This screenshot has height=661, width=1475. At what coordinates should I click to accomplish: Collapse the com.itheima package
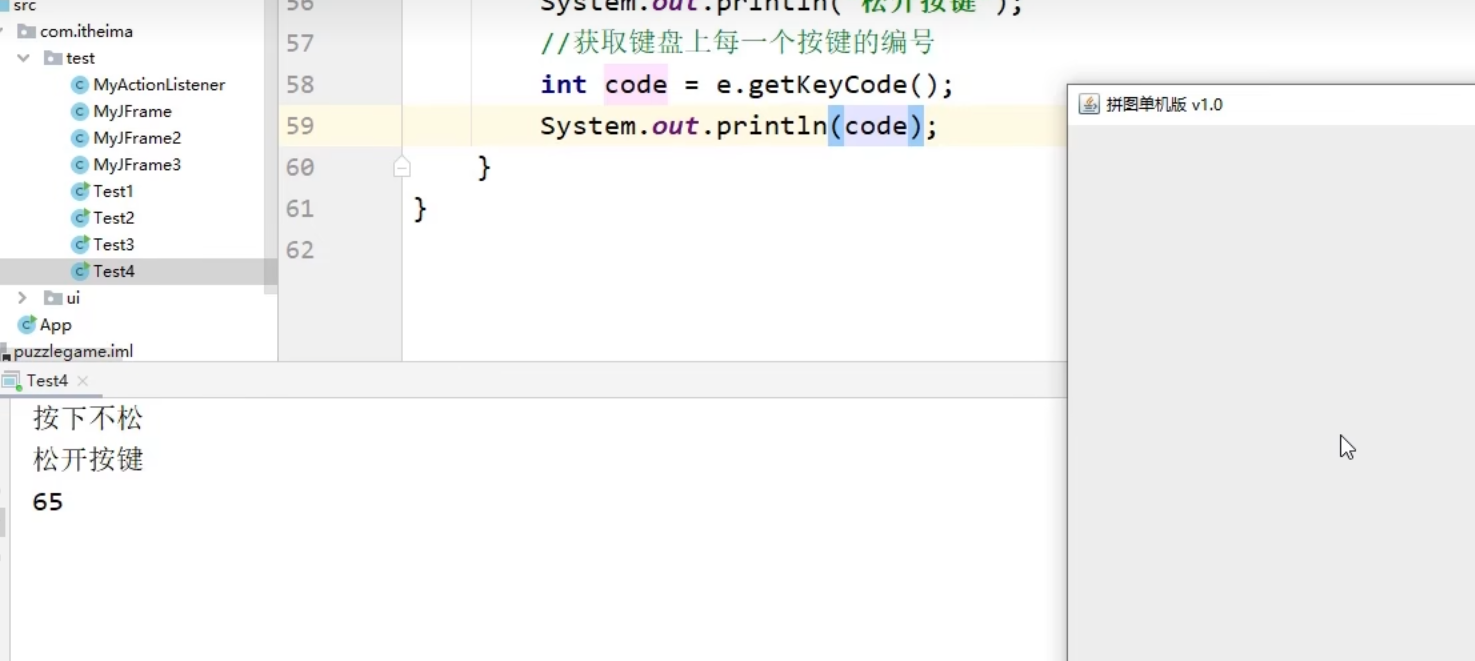click(x=3, y=32)
